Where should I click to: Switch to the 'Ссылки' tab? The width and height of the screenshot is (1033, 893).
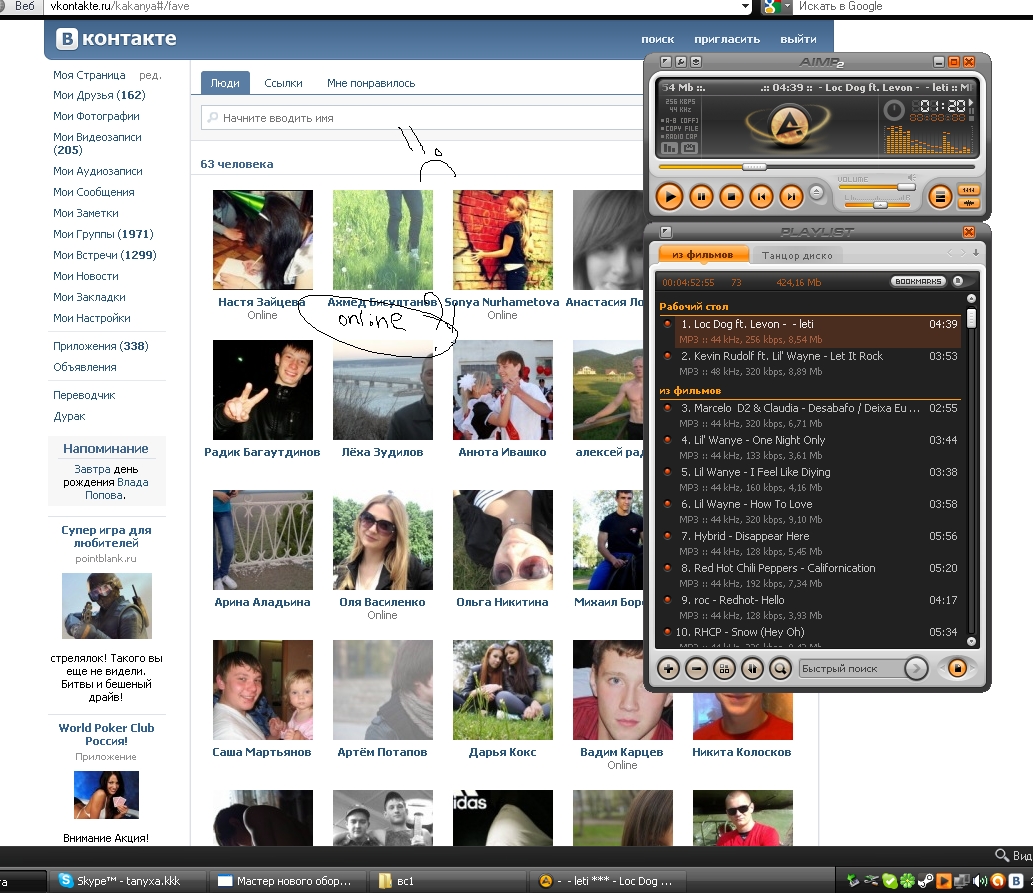coord(283,83)
